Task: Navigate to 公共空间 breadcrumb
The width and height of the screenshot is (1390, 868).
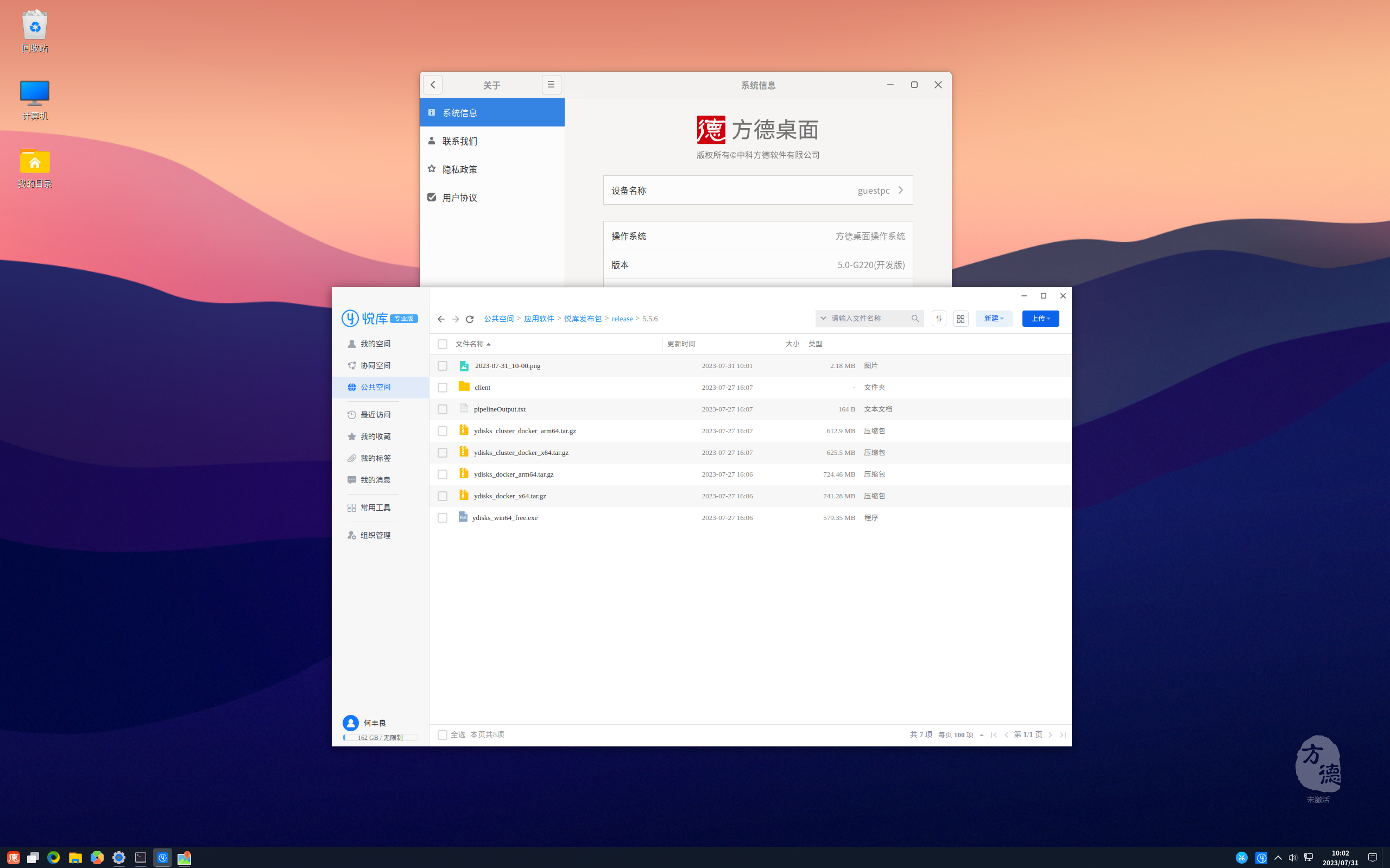Action: pos(498,319)
